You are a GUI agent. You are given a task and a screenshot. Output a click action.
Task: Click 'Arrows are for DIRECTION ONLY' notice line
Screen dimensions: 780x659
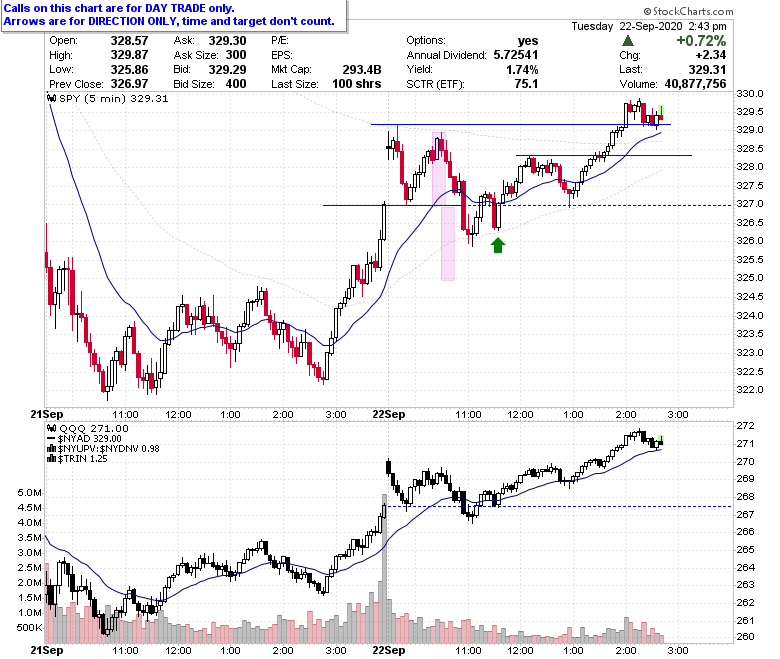pyautogui.click(x=169, y=21)
